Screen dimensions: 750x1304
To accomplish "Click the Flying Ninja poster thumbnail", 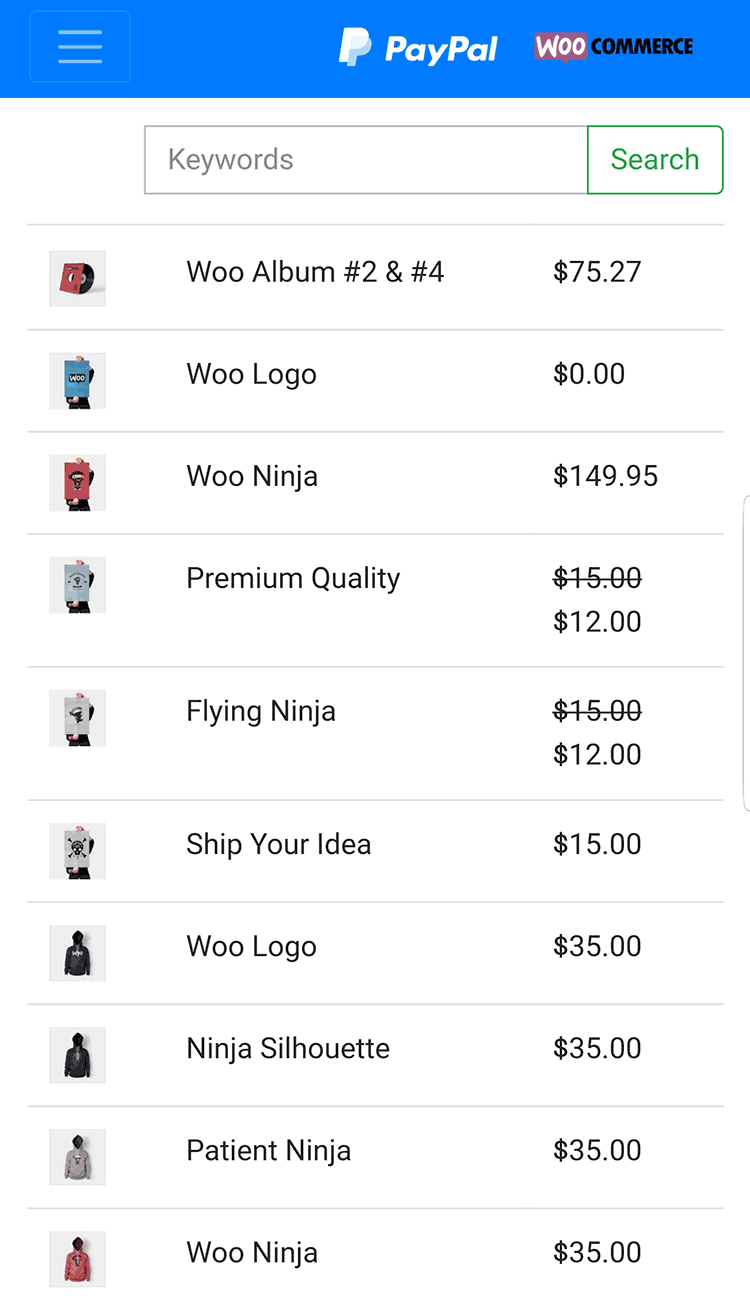I will 77,717.
